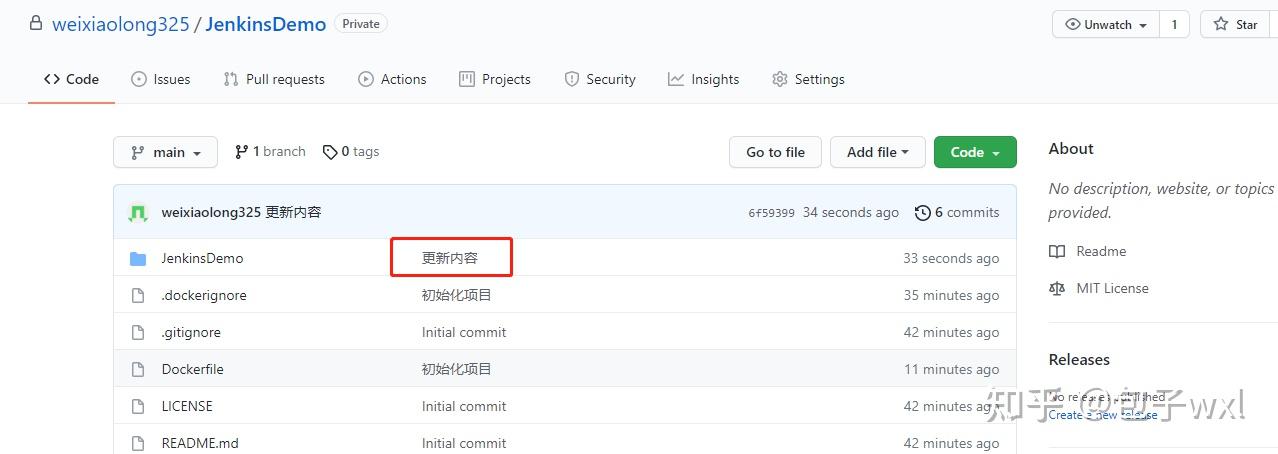The image size is (1278, 454).
Task: Click the JenkinsDemo folder icon
Action: 138,258
